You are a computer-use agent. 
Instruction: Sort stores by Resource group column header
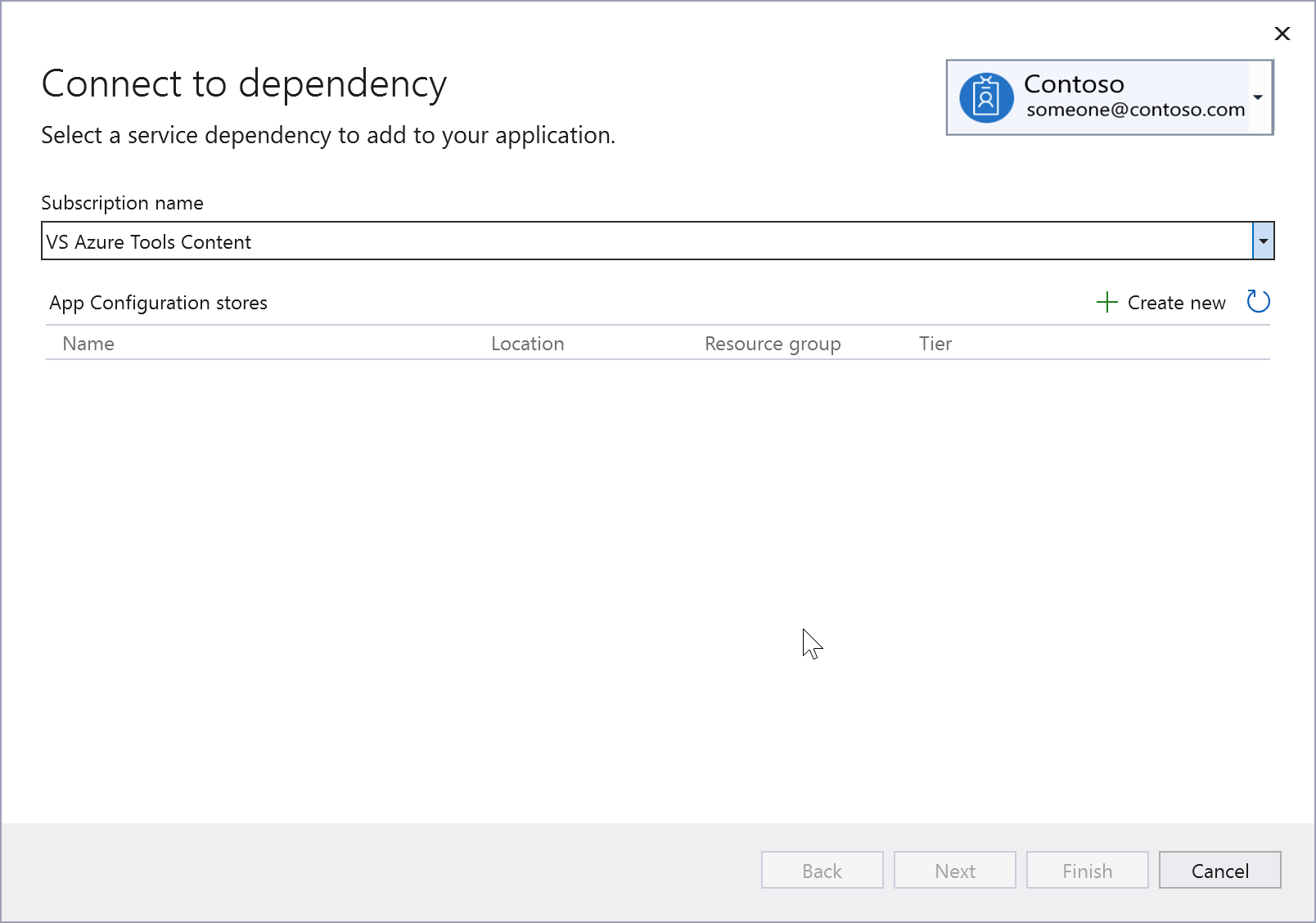pyautogui.click(x=773, y=344)
